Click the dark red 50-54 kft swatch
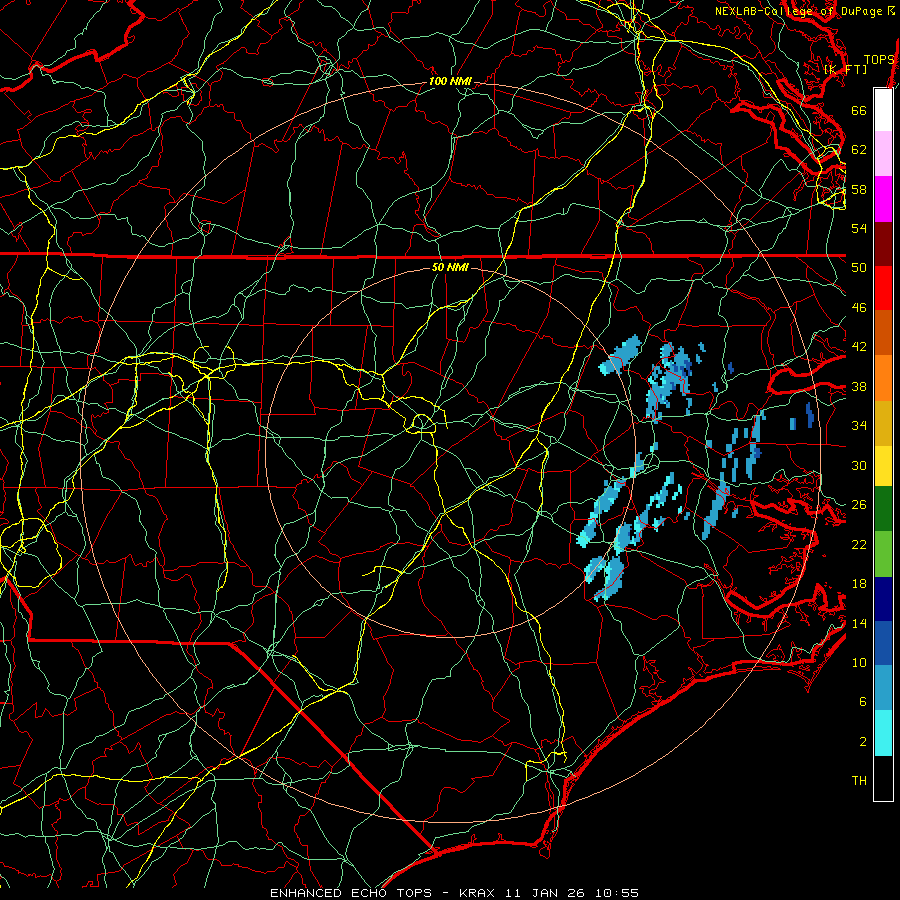Screen dimensions: 900x900 point(883,244)
